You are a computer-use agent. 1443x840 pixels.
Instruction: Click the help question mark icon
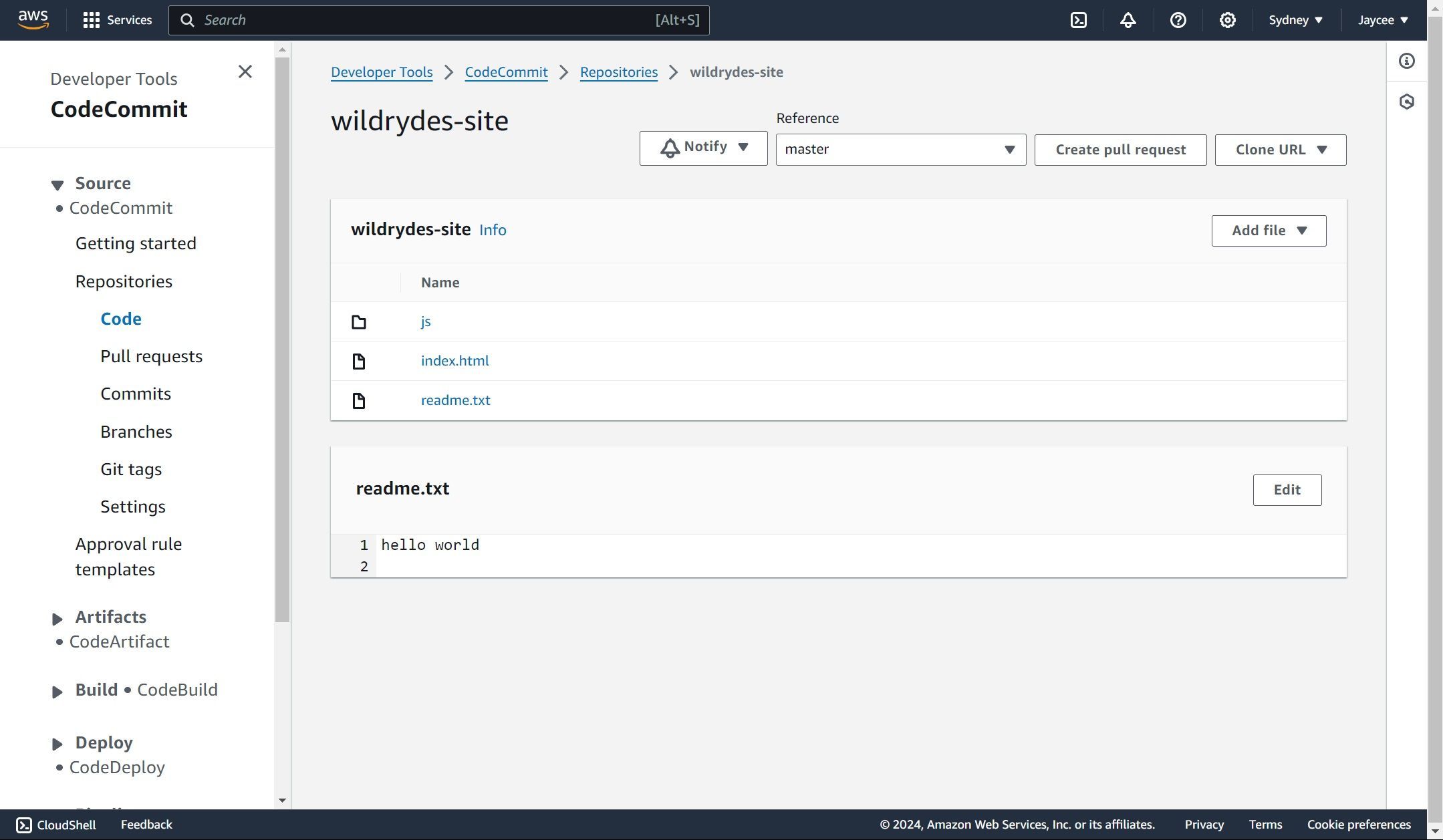pos(1178,20)
